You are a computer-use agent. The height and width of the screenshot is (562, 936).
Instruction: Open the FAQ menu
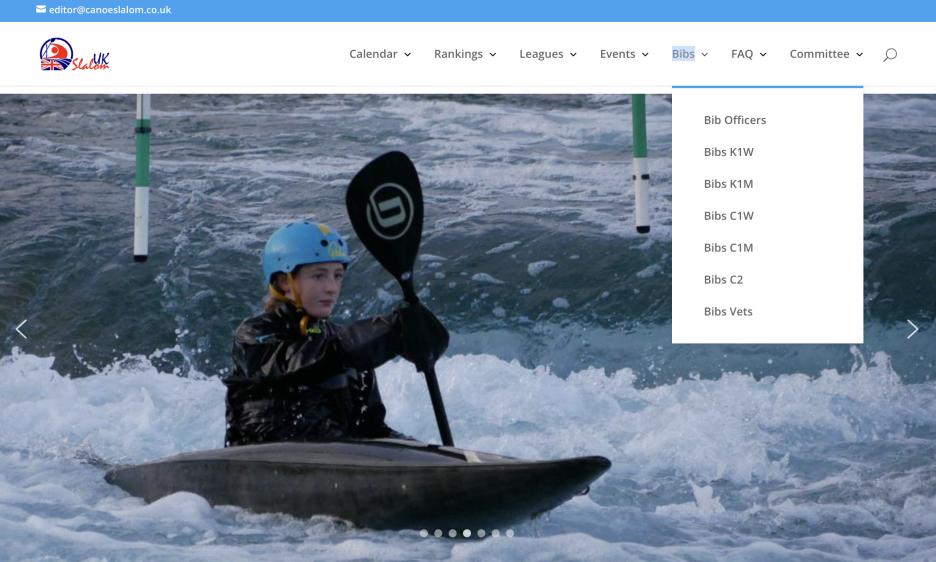click(x=748, y=54)
